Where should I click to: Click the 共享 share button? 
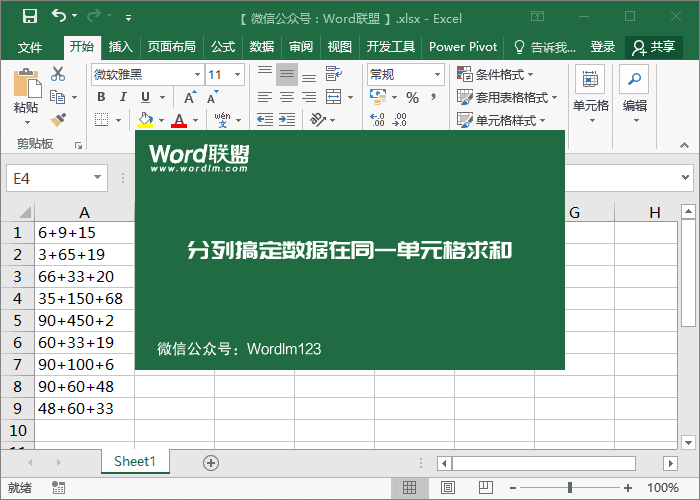[654, 47]
